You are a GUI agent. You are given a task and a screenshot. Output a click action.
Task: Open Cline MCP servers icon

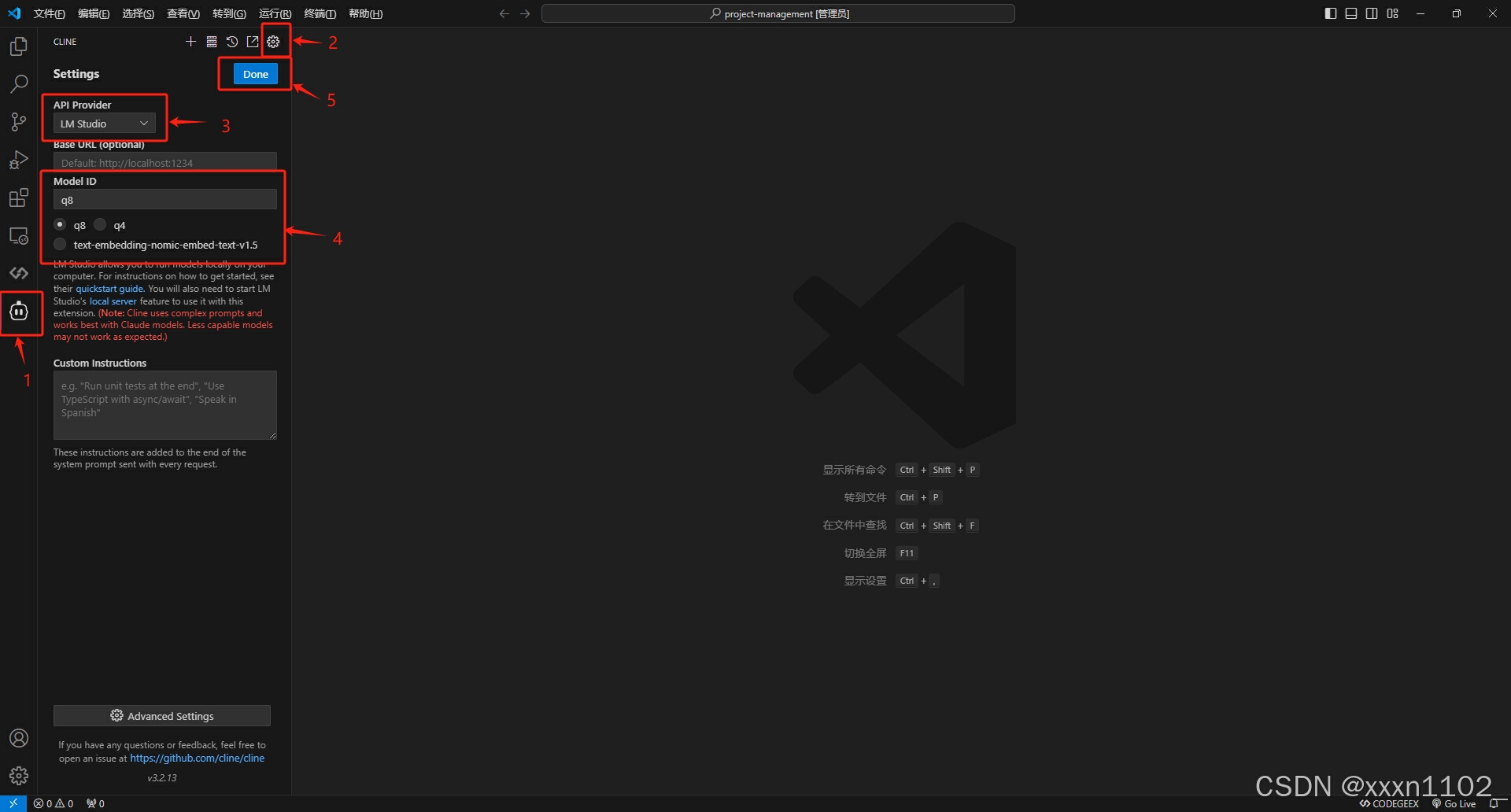pyautogui.click(x=212, y=42)
